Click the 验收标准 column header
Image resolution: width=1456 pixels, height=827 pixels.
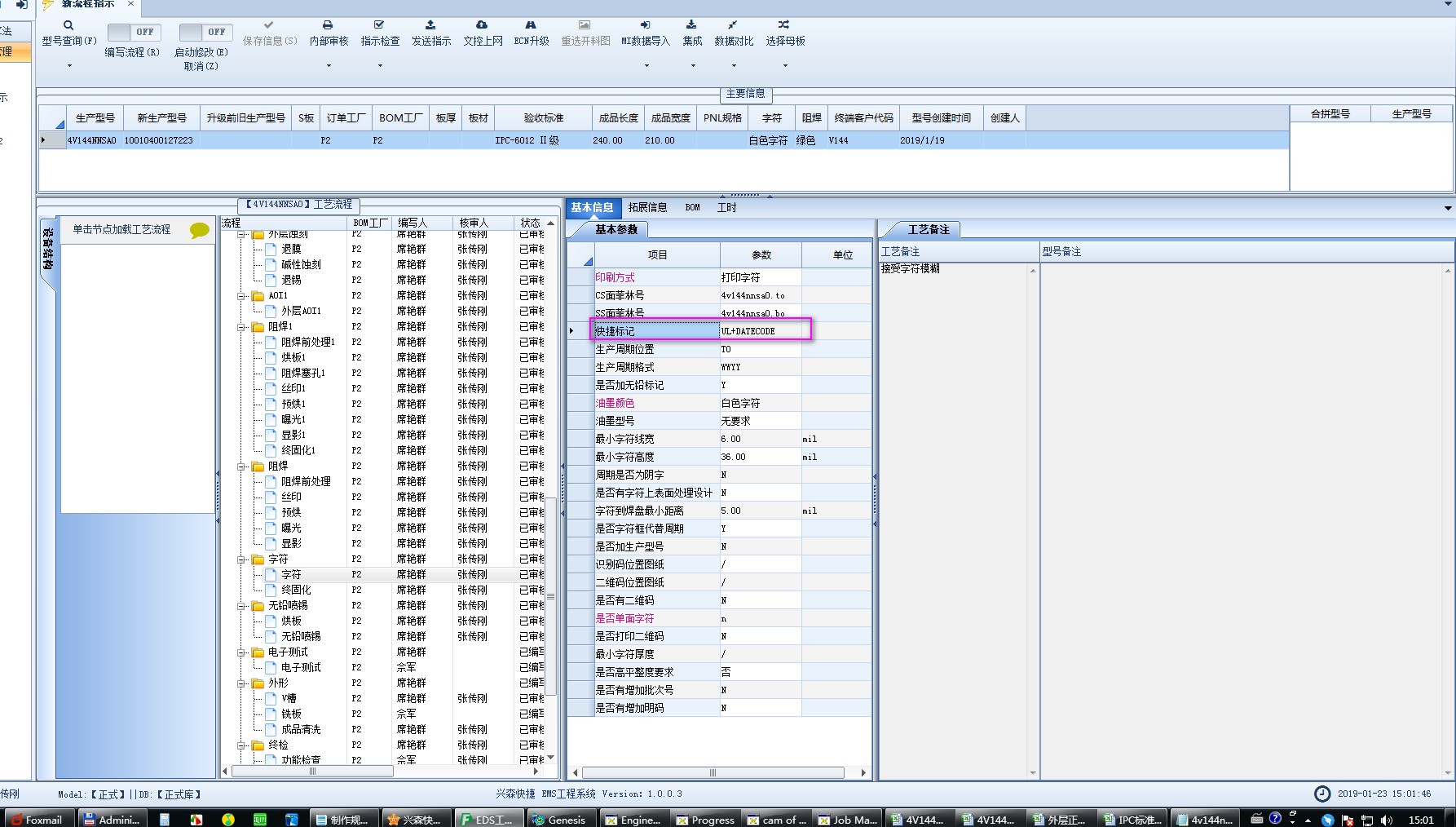point(543,118)
